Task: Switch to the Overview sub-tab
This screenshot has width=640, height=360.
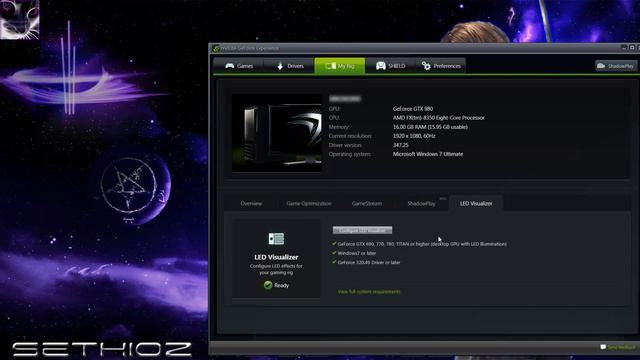Action: tap(251, 203)
